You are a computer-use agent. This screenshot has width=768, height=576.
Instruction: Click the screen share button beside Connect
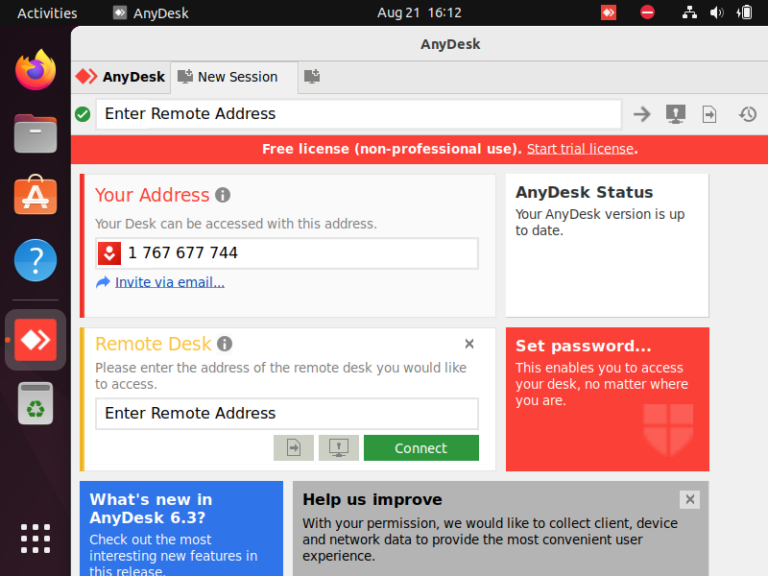pyautogui.click(x=338, y=448)
